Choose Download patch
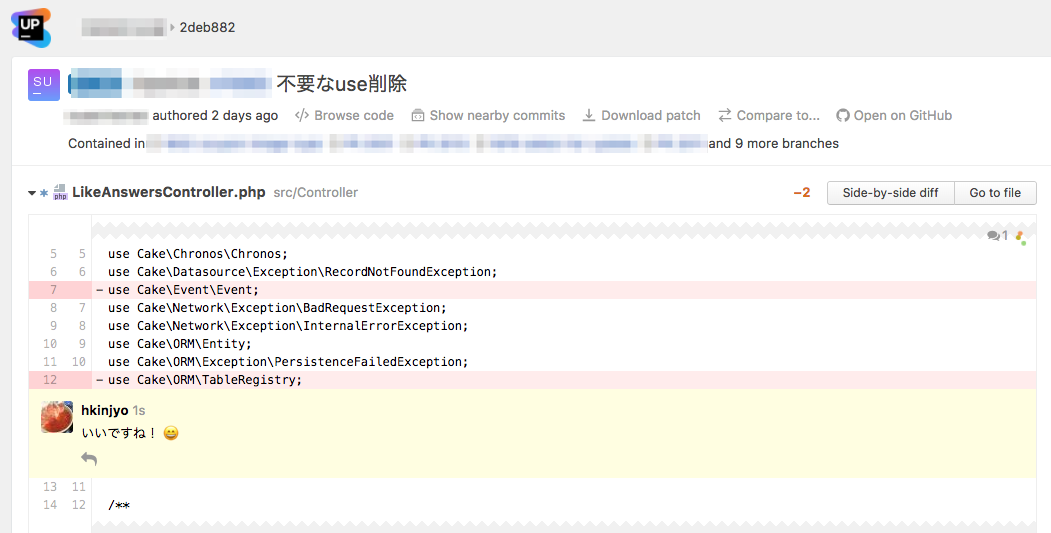Image resolution: width=1051 pixels, height=533 pixels. (651, 115)
